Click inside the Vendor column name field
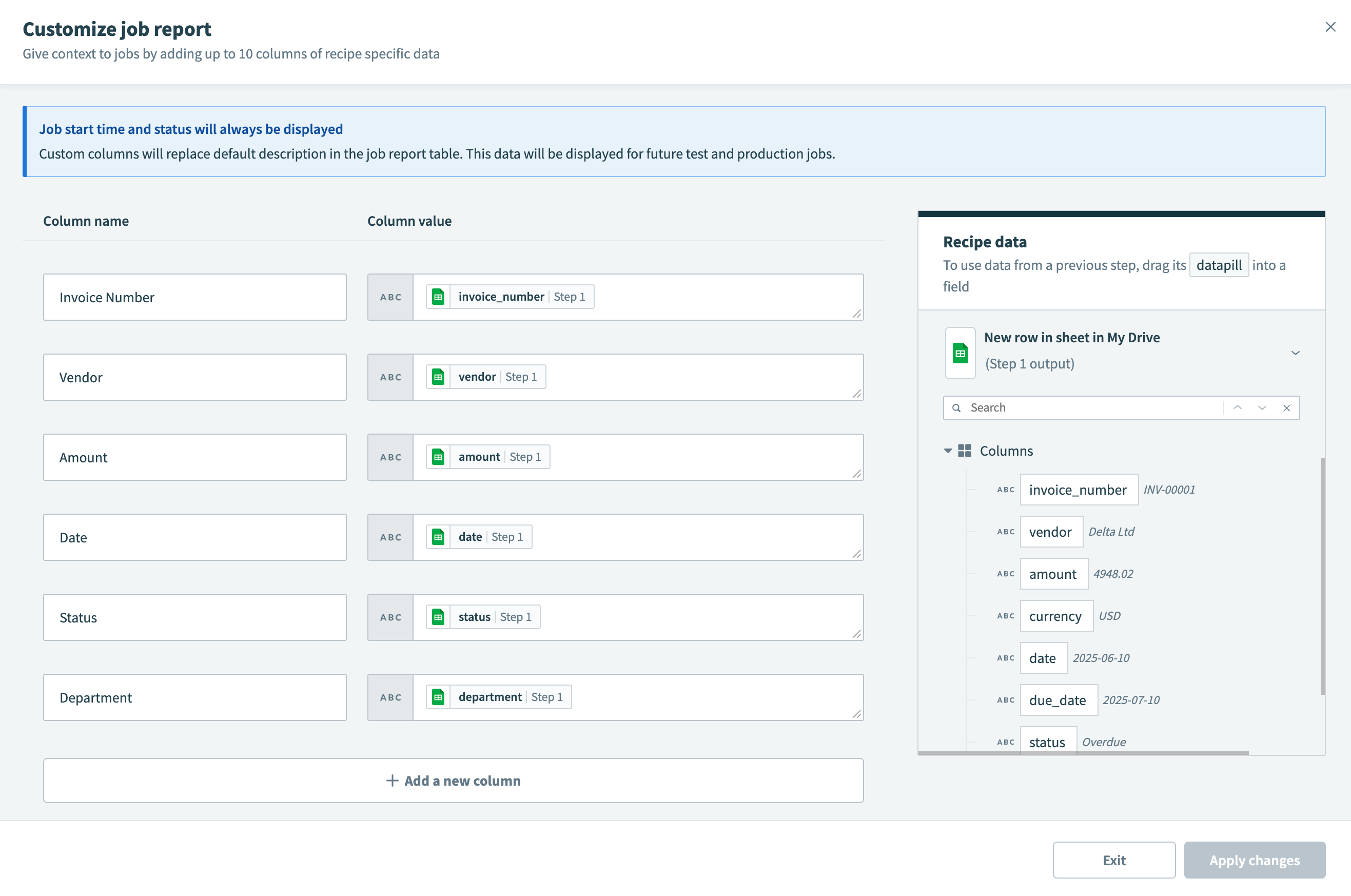Viewport: 1351px width, 896px height. point(195,377)
